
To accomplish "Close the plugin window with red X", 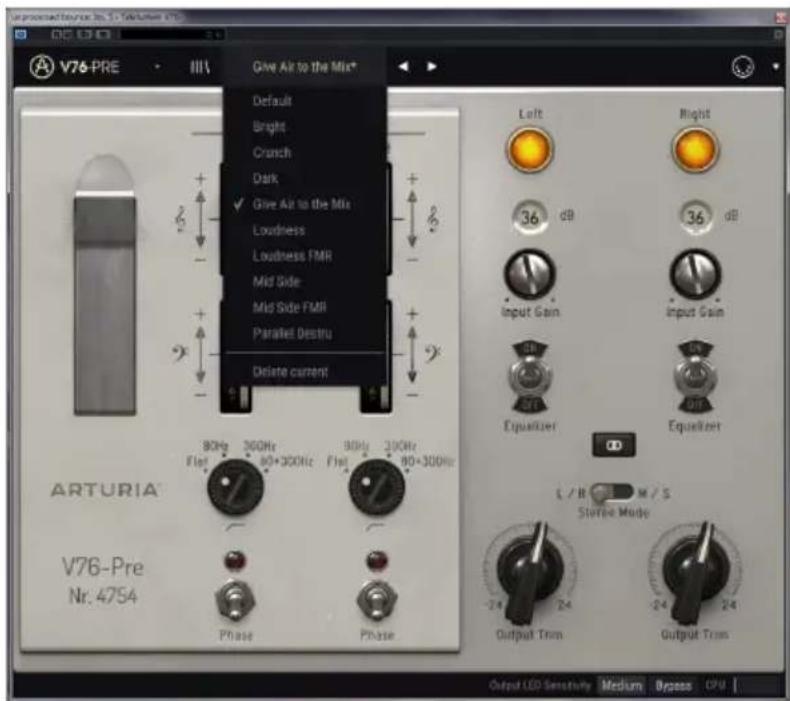I will tap(782, 18).
